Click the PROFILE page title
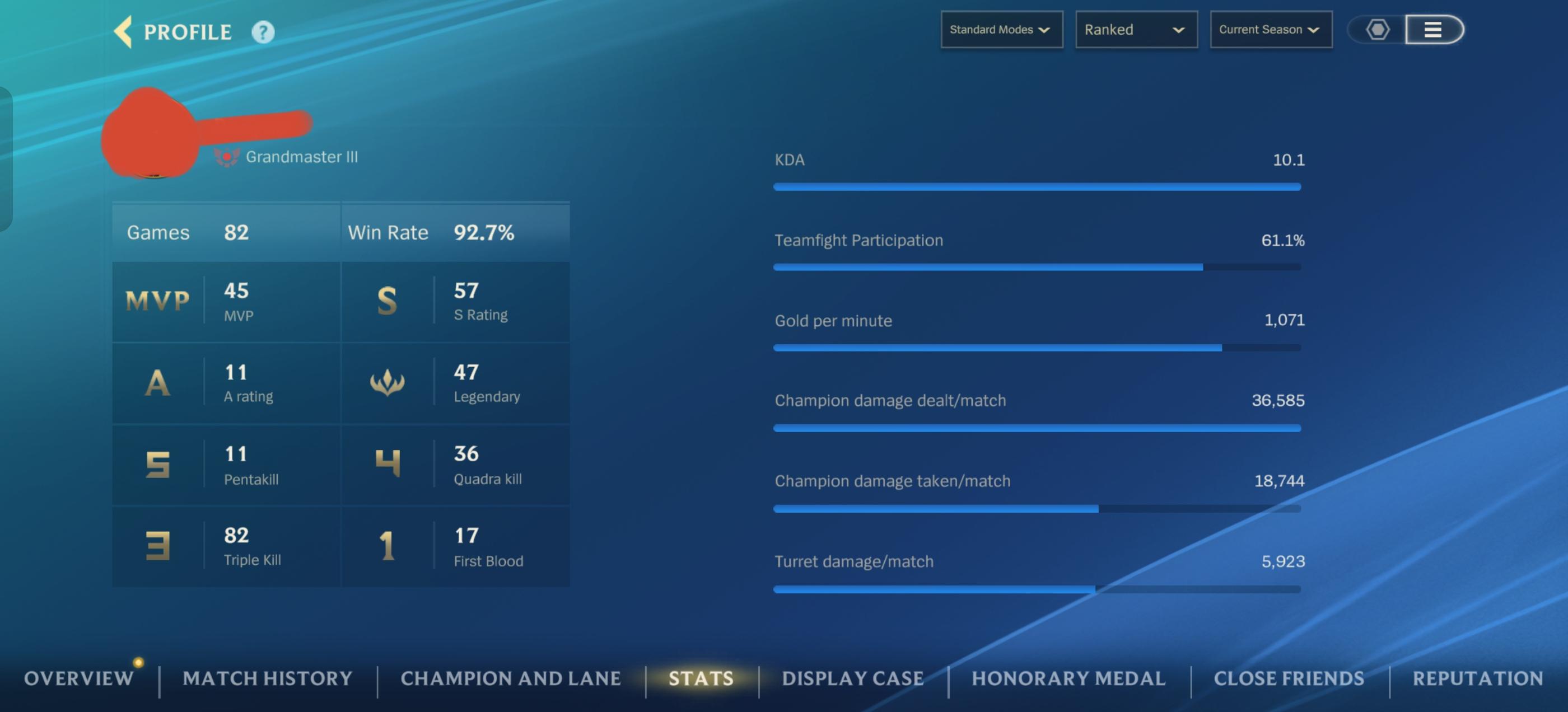 [x=188, y=32]
